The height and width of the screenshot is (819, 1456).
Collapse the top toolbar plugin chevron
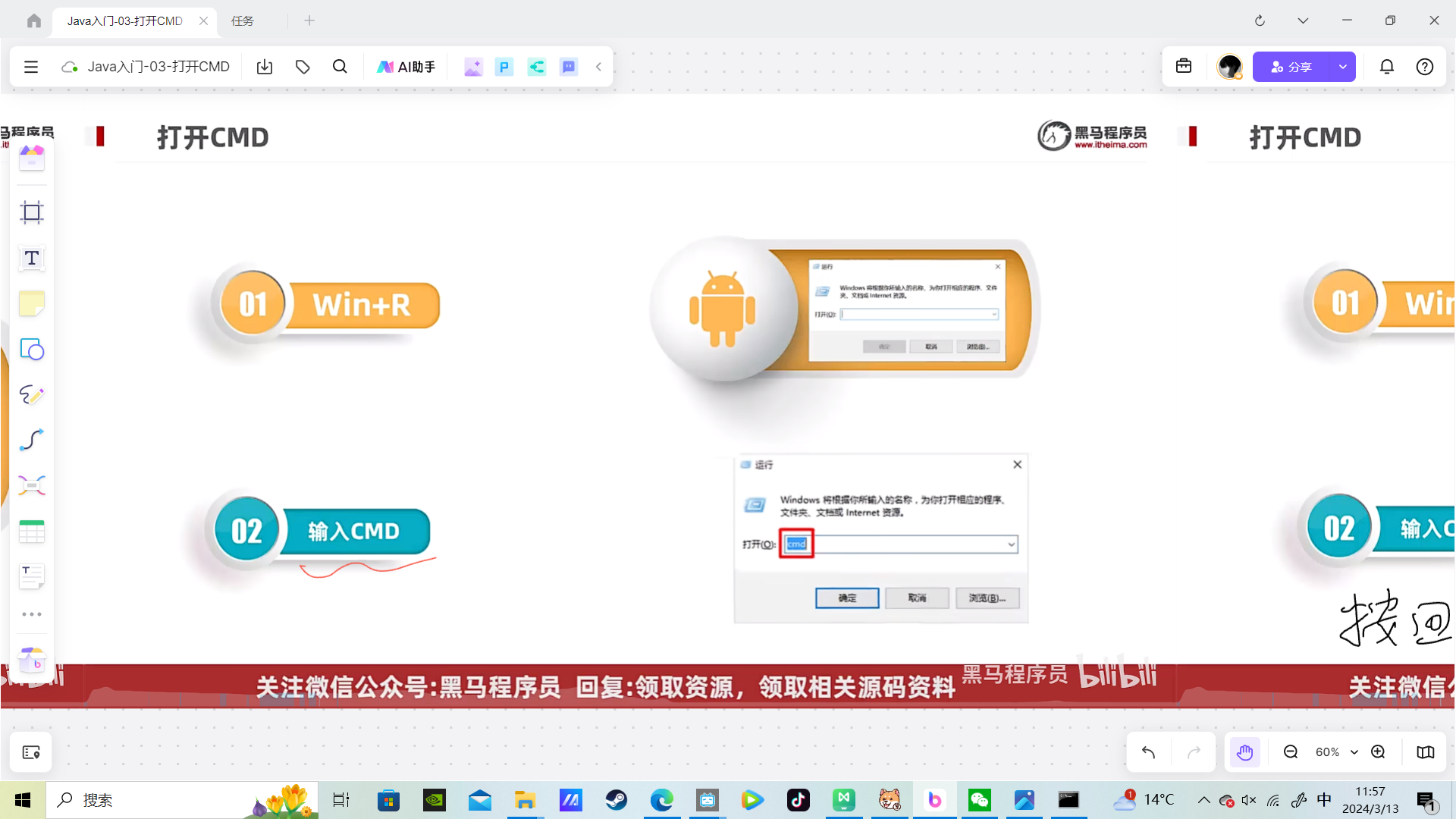[598, 67]
